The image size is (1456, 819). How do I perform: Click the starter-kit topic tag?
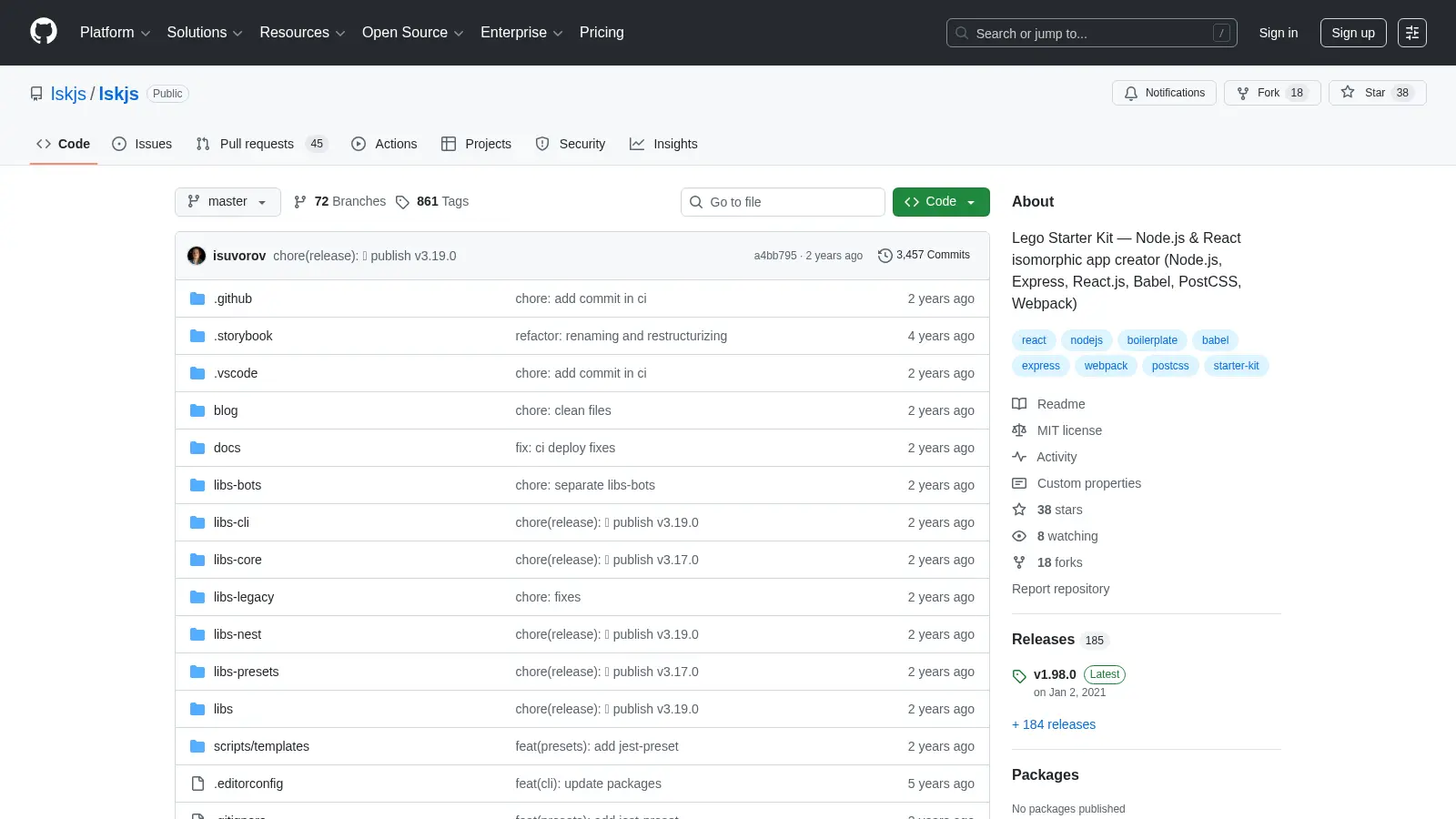tap(1236, 366)
